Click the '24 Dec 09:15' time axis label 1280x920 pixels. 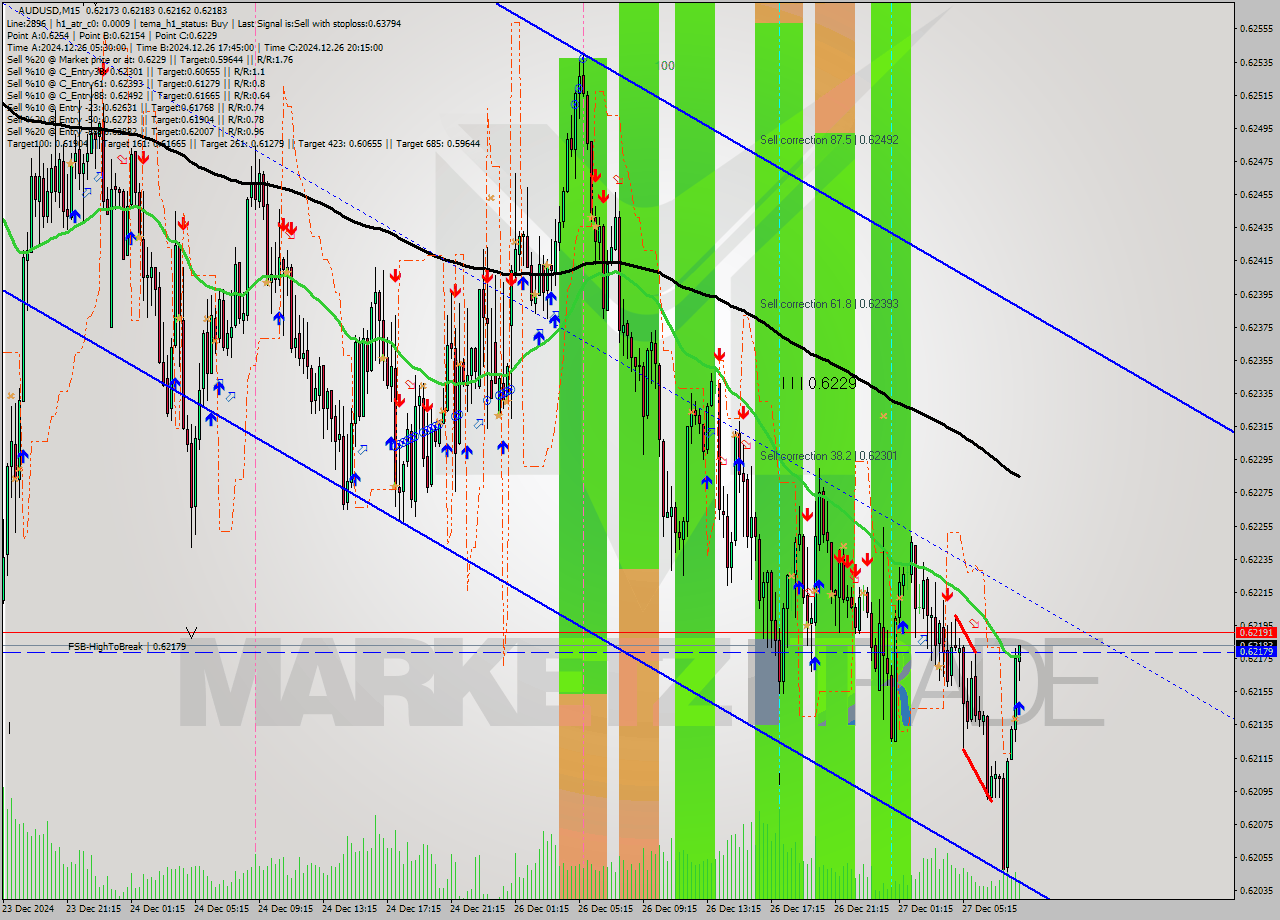click(286, 909)
